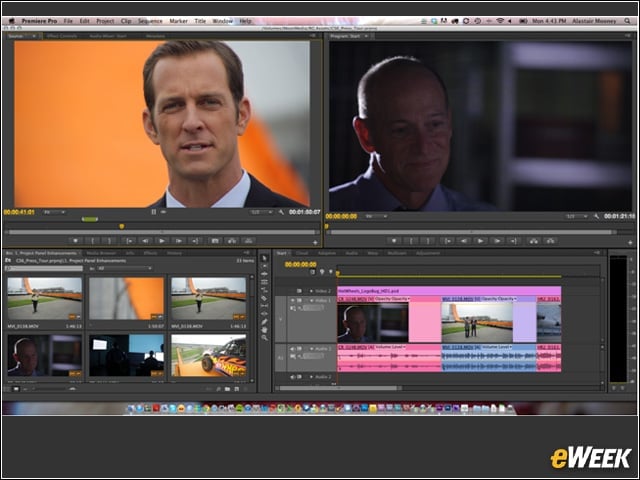Open Program monitor zoom level dropdown
This screenshot has height=480, width=640.
[376, 216]
